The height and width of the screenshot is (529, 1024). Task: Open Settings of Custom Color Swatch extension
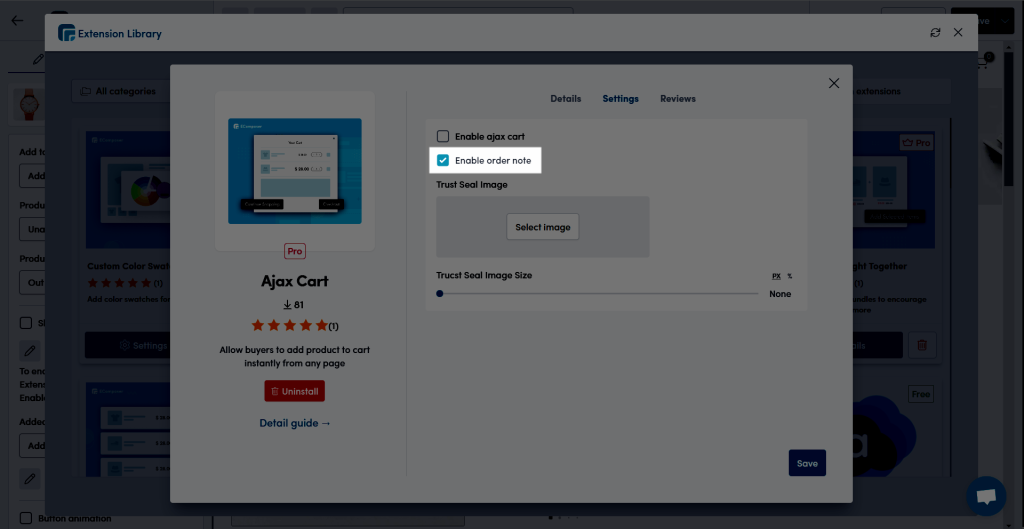[x=125, y=345]
